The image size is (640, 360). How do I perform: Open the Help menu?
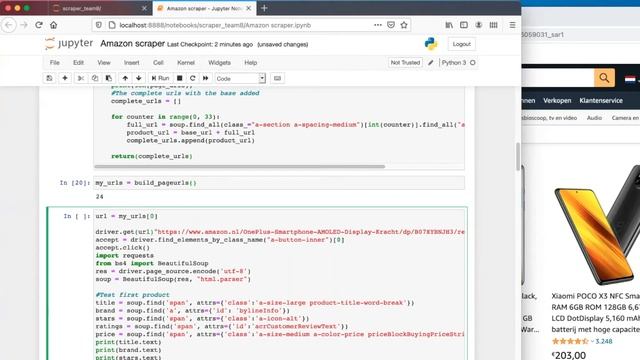point(251,62)
